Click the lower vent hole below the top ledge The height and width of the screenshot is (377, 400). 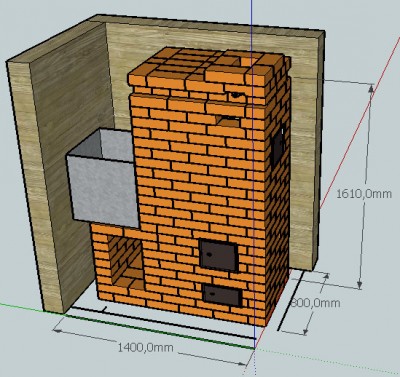pyautogui.click(x=229, y=120)
